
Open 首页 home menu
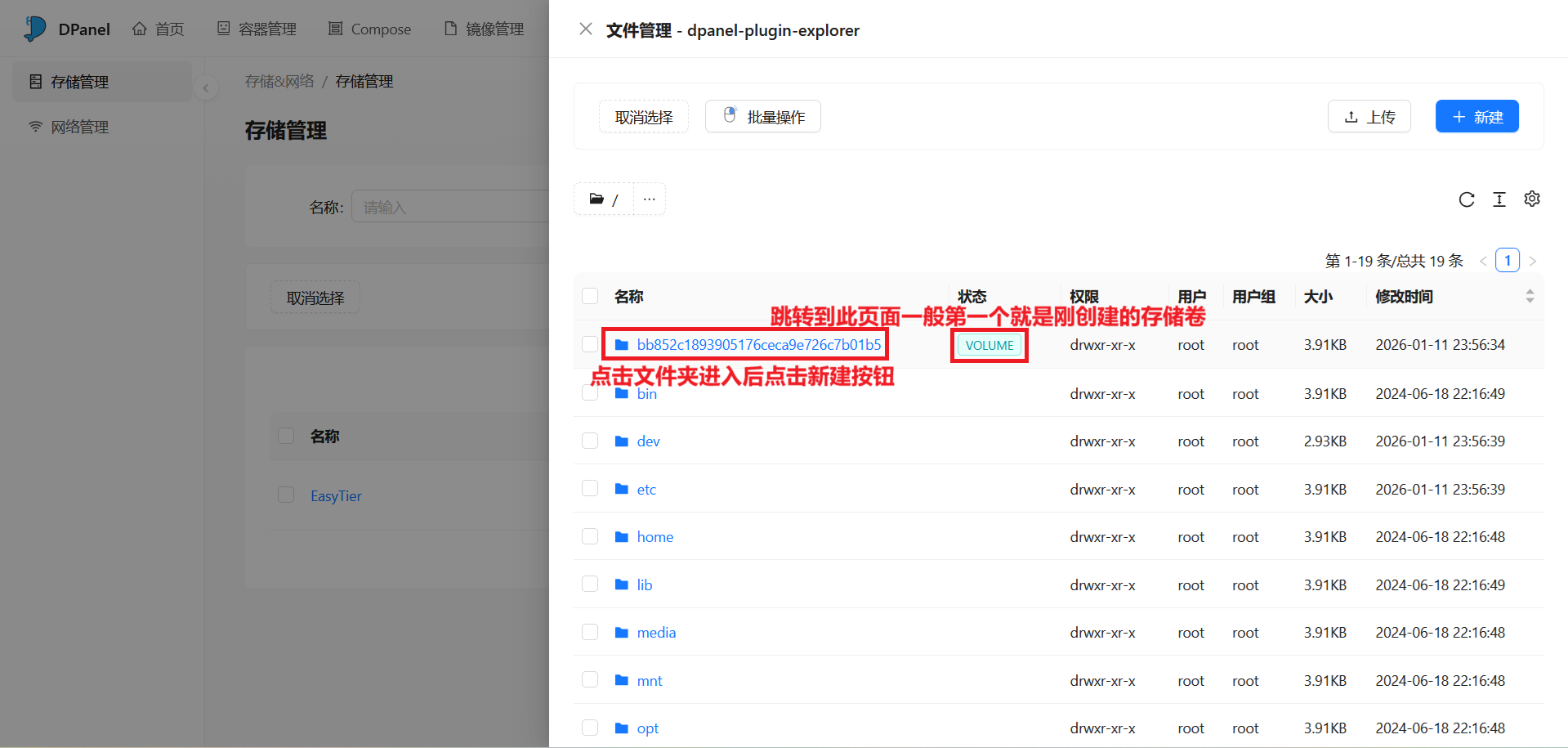coord(159,29)
